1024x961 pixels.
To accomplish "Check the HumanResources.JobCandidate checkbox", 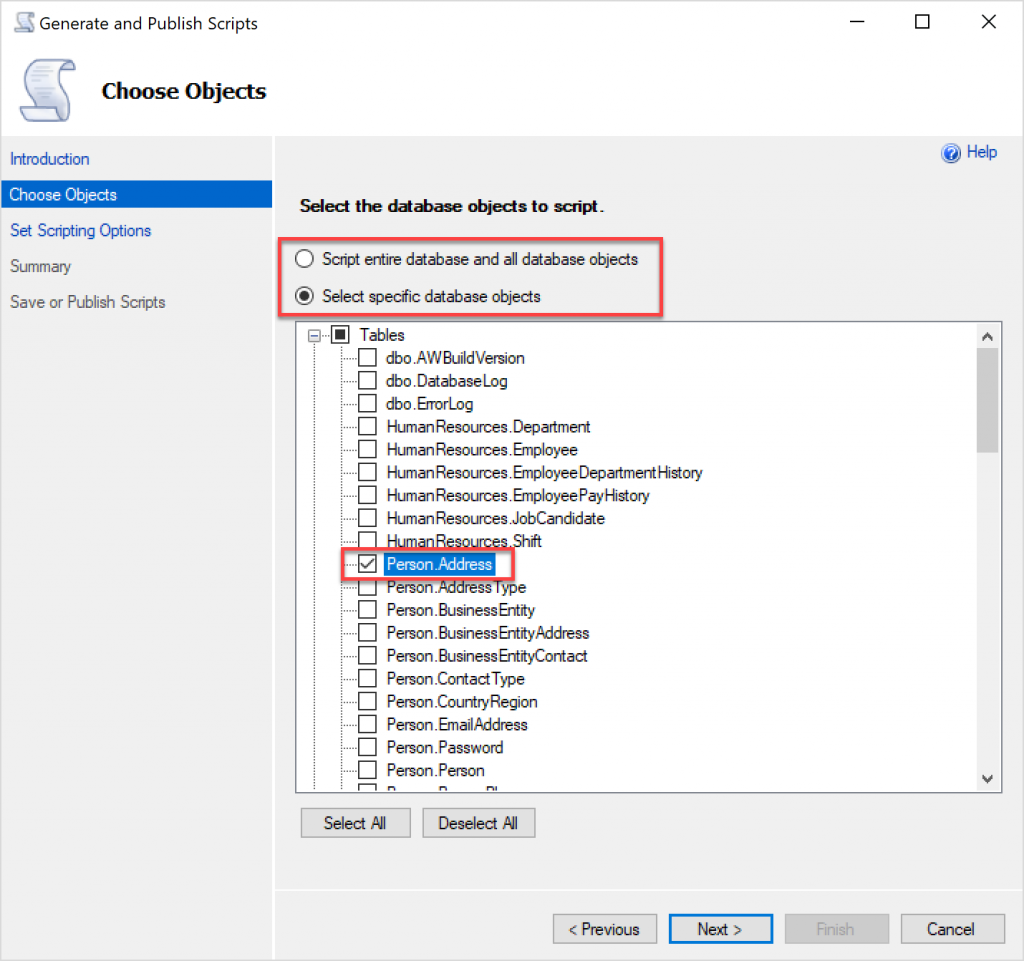I will (x=368, y=518).
